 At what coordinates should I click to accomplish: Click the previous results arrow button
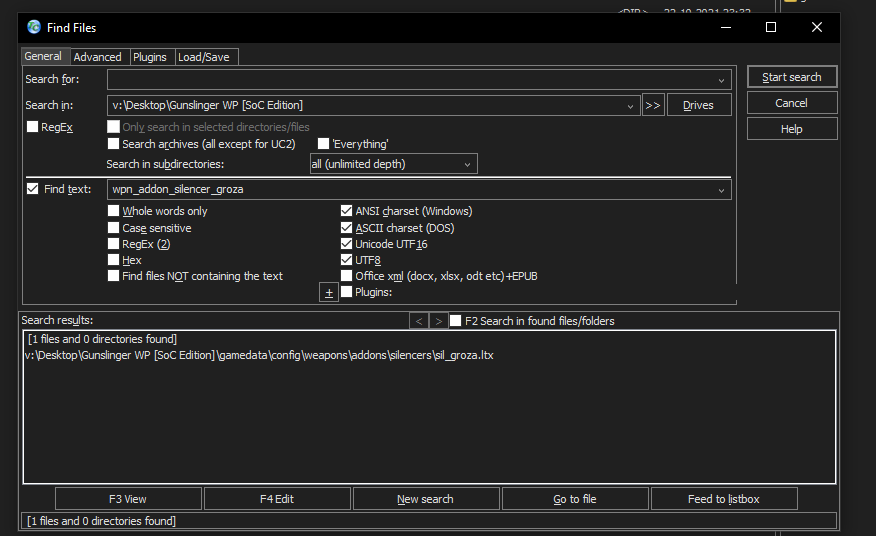[x=419, y=321]
